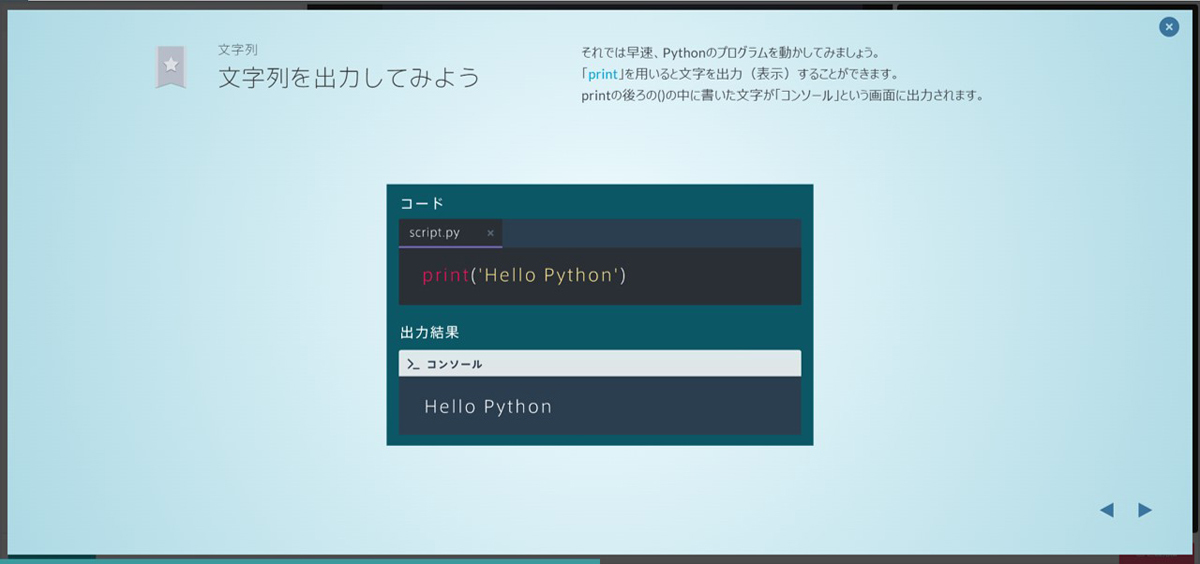Click the highlighted 'print' keyword in description
1200x564 pixels.
(x=602, y=74)
